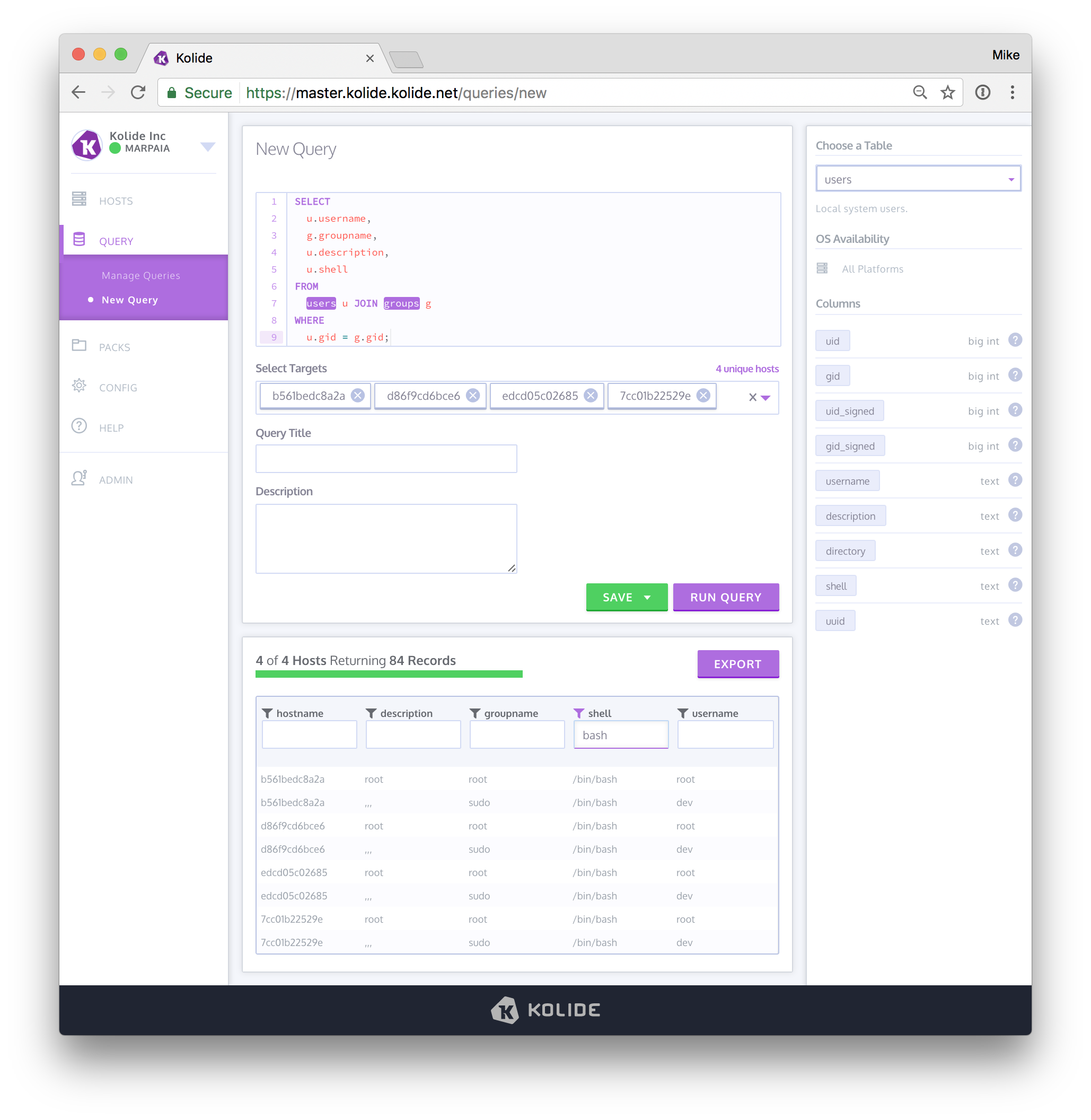Click the ADMIN navigation icon

[80, 479]
